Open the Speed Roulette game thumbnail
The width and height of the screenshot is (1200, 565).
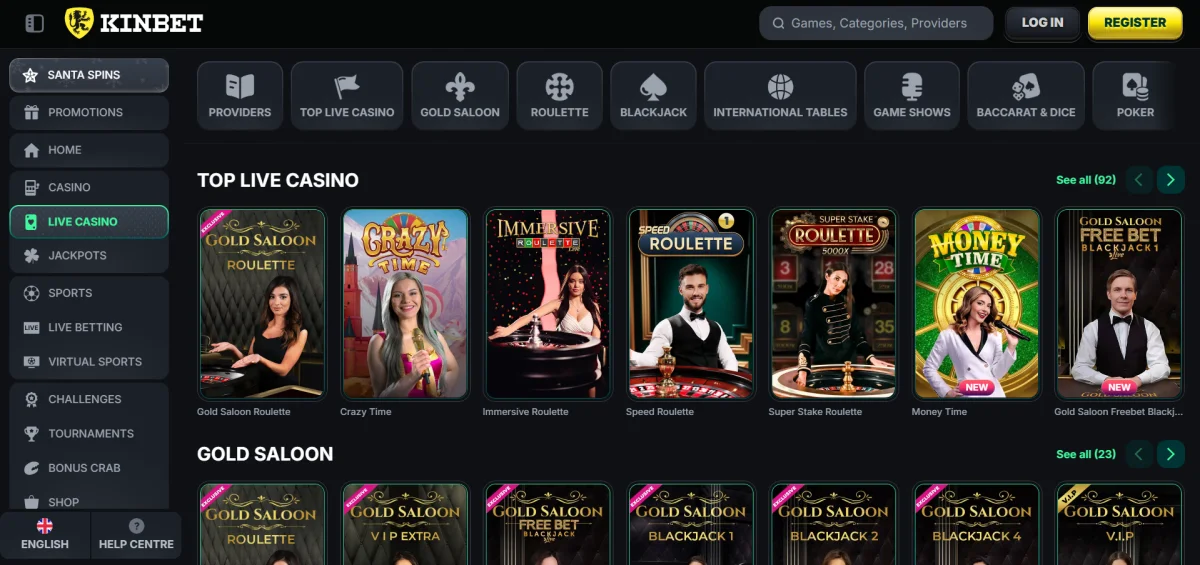691,304
